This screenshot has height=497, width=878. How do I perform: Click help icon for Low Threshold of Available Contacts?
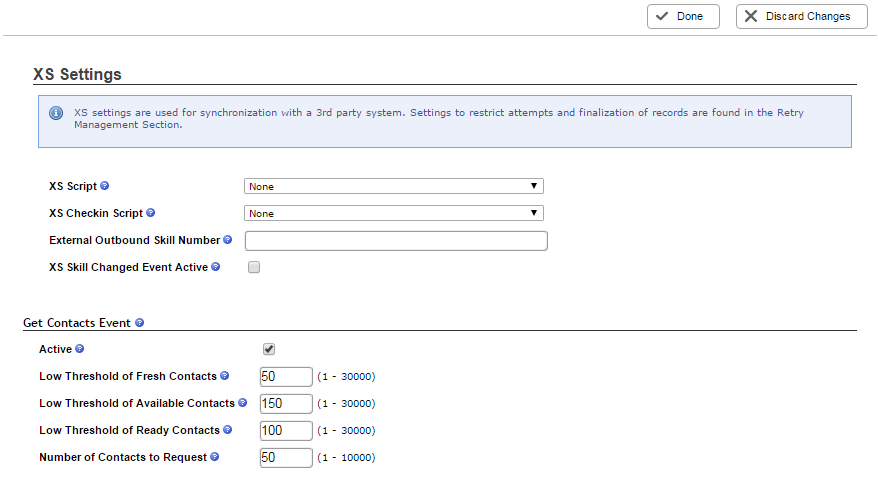tap(242, 402)
